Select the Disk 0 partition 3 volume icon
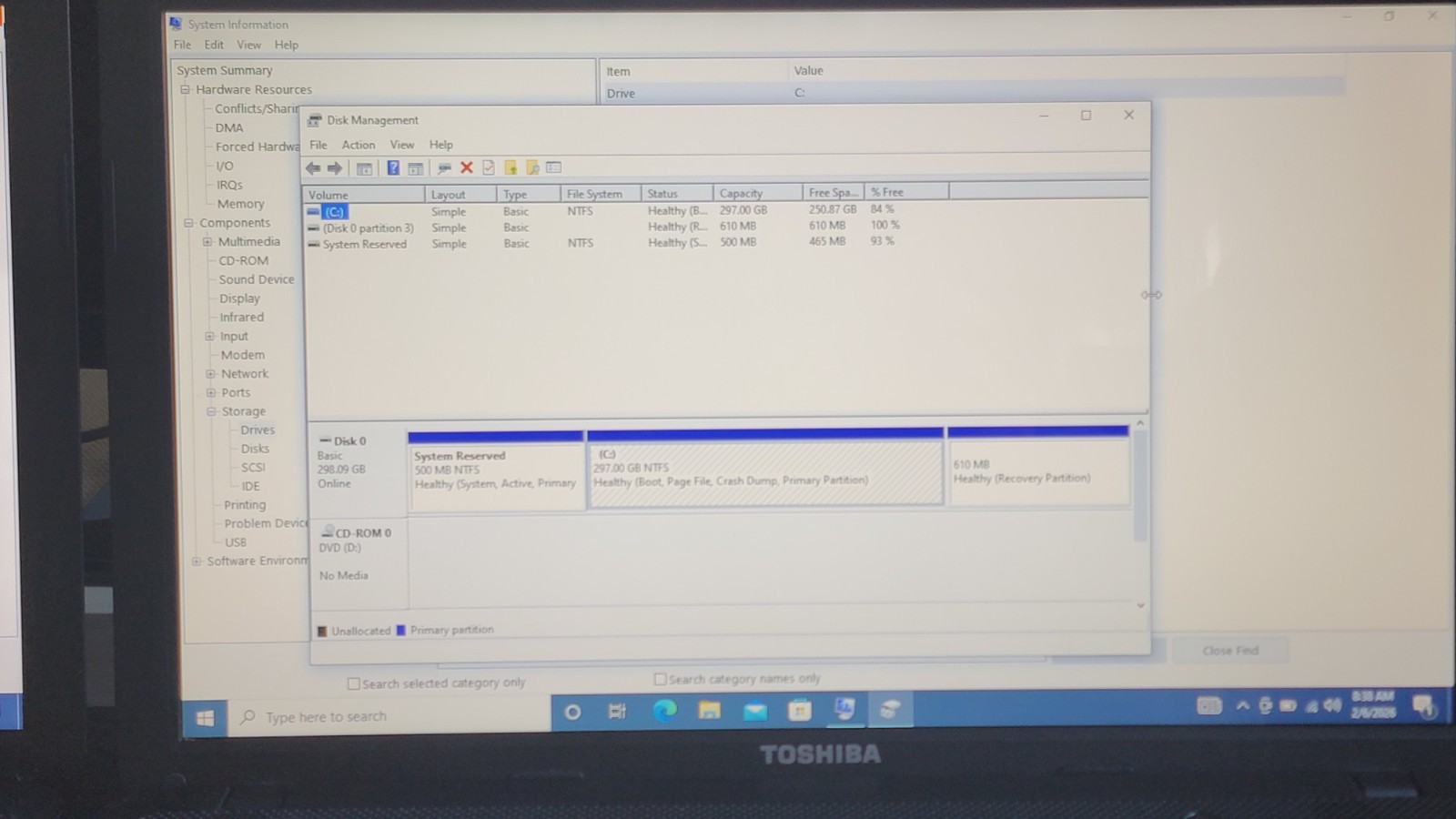The image size is (1456, 819). click(x=313, y=228)
